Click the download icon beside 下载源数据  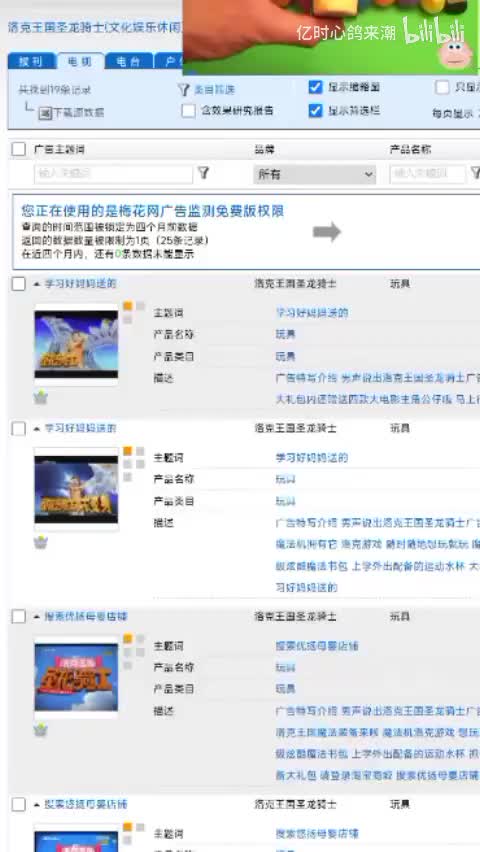(x=45, y=113)
